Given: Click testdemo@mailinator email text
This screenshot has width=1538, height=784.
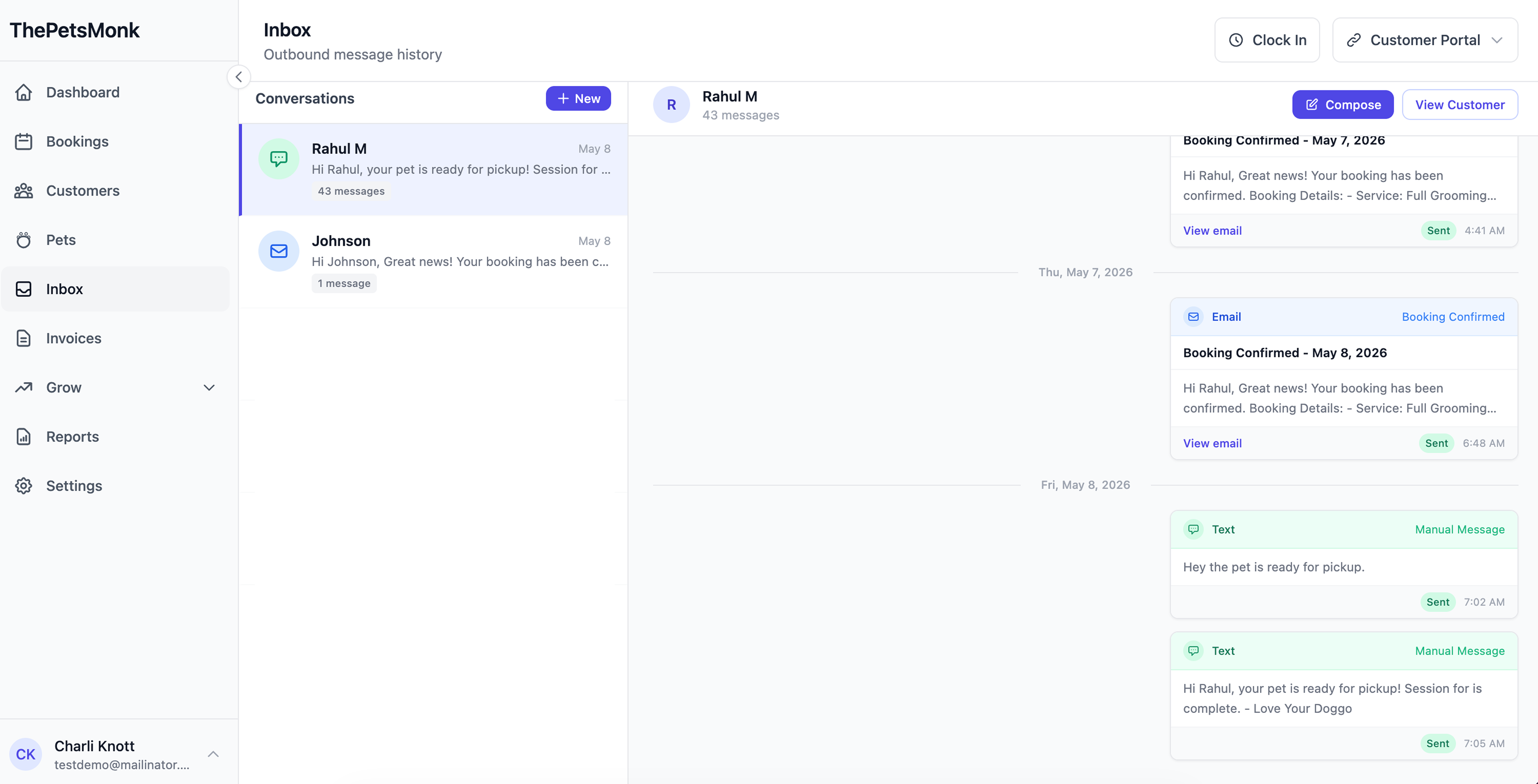Looking at the screenshot, I should coord(122,765).
